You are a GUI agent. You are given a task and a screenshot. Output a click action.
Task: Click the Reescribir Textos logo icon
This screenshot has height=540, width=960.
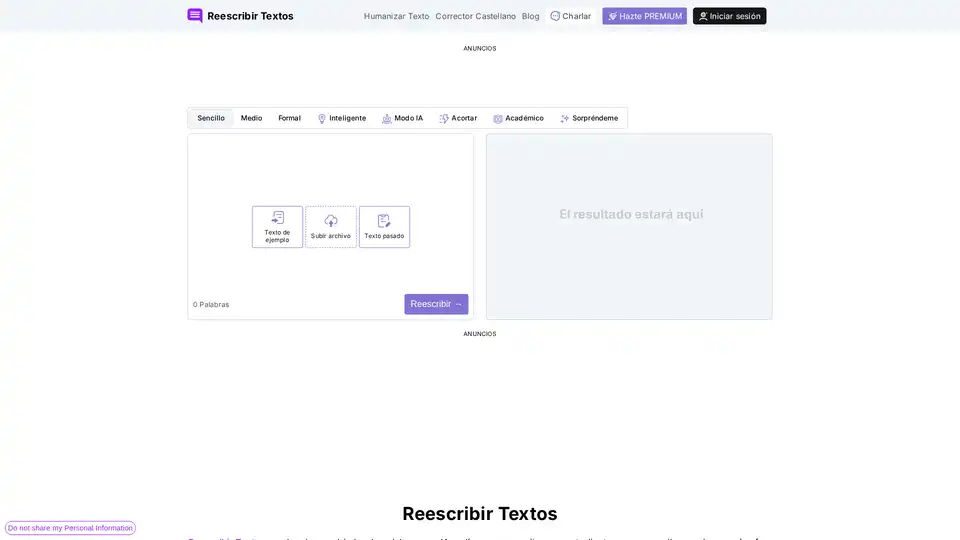click(x=195, y=16)
